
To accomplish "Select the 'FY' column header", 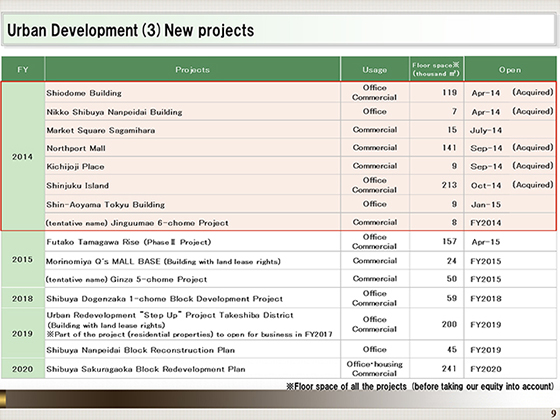I will click(x=23, y=69).
